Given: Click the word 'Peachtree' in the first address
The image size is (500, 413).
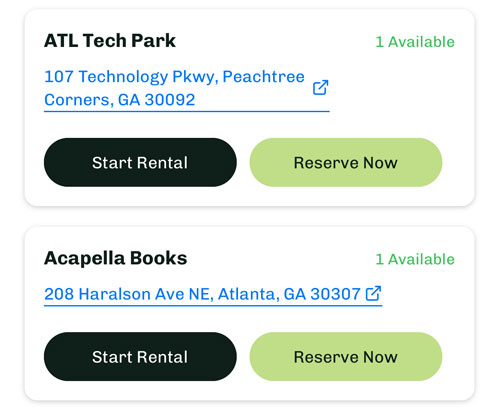Looking at the screenshot, I should click(263, 77).
